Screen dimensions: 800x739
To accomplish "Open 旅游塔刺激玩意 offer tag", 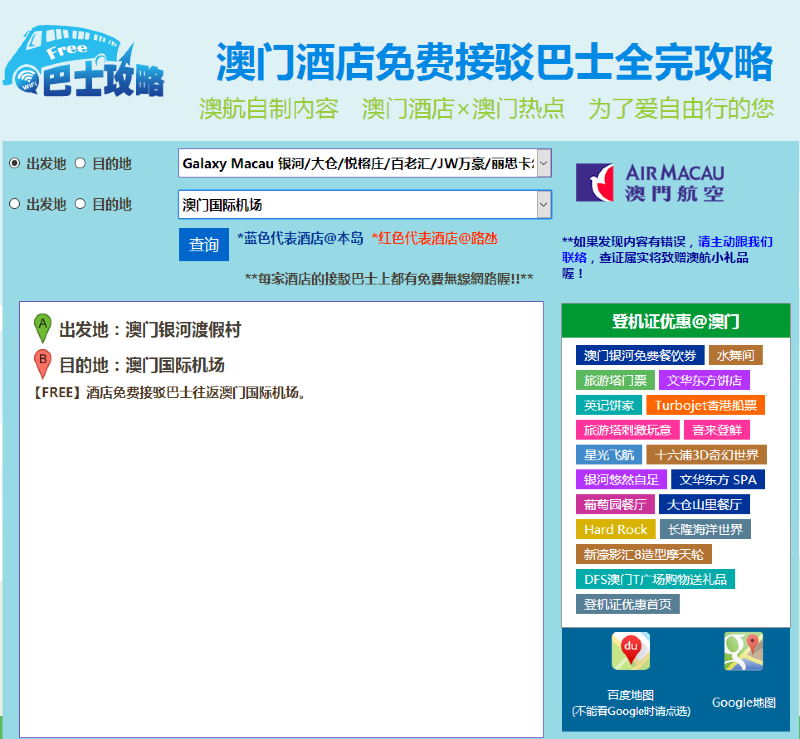I will point(628,430).
